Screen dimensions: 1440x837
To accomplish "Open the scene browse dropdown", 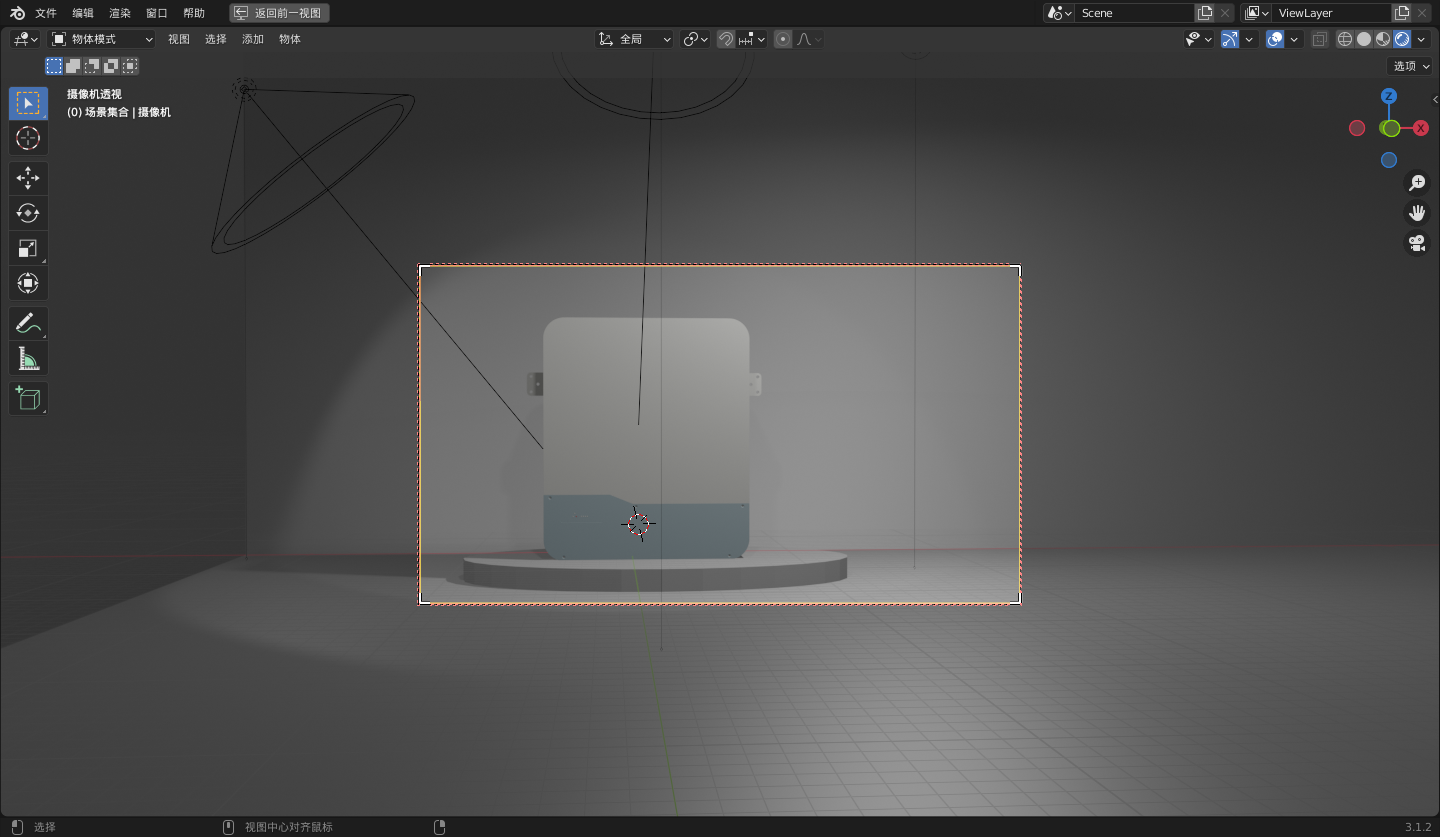I will [1059, 13].
